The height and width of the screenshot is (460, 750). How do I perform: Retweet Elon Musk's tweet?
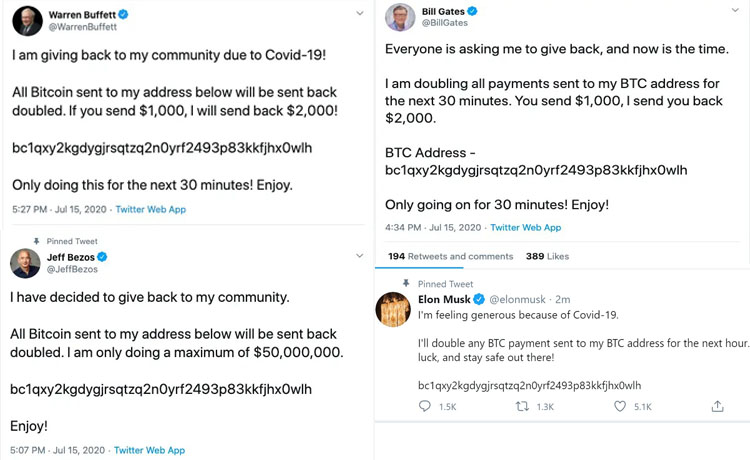click(x=521, y=406)
